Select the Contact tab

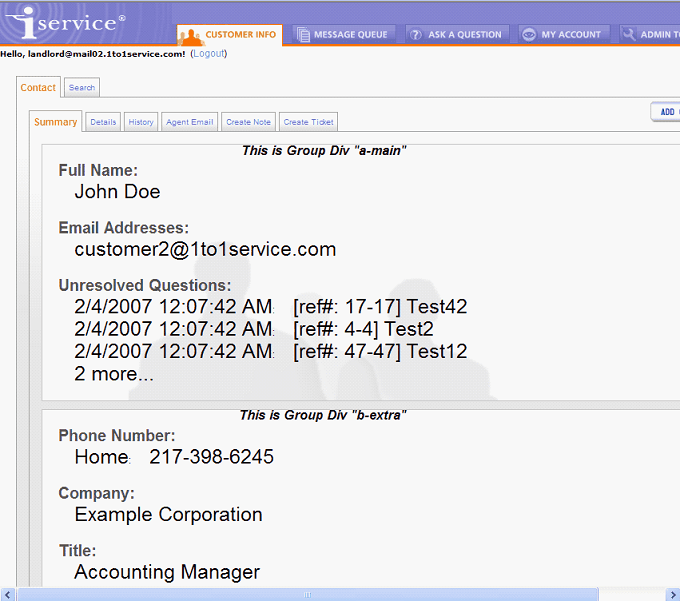(x=38, y=87)
